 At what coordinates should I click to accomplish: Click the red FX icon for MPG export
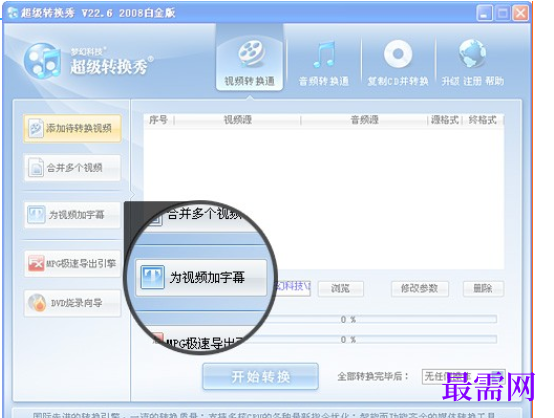tap(36, 263)
